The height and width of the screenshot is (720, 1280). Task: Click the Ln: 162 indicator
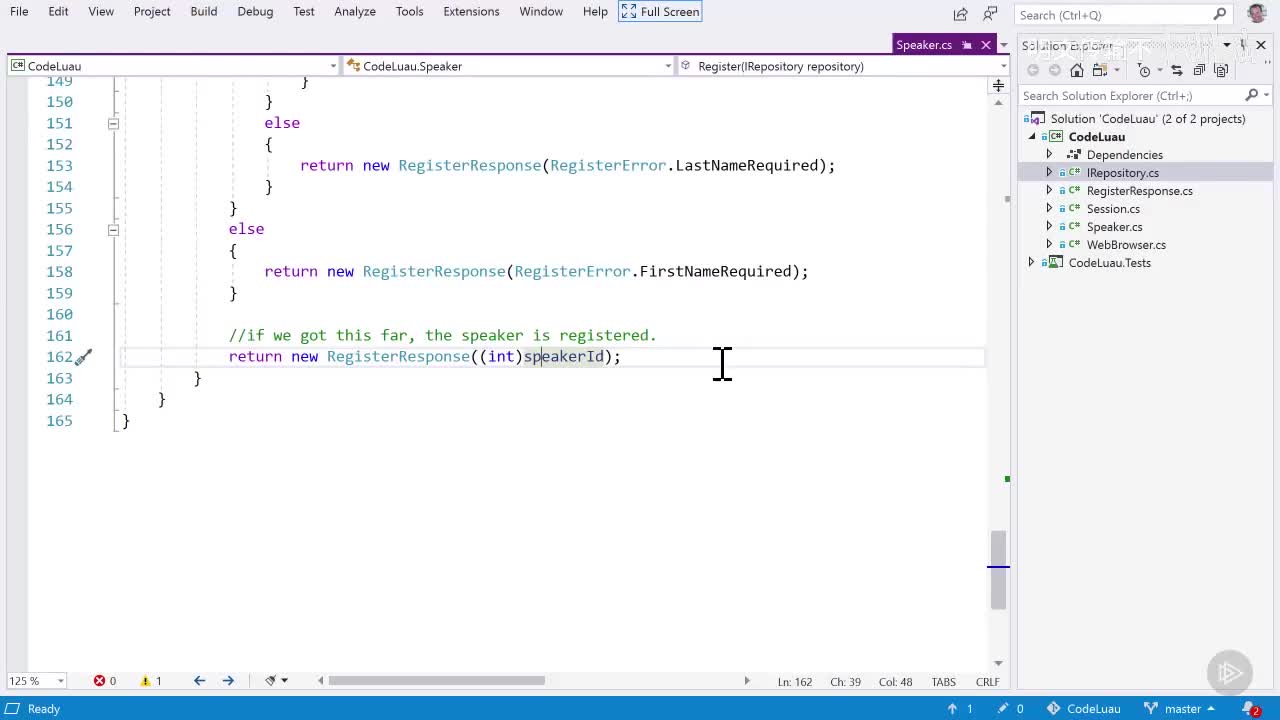(795, 682)
